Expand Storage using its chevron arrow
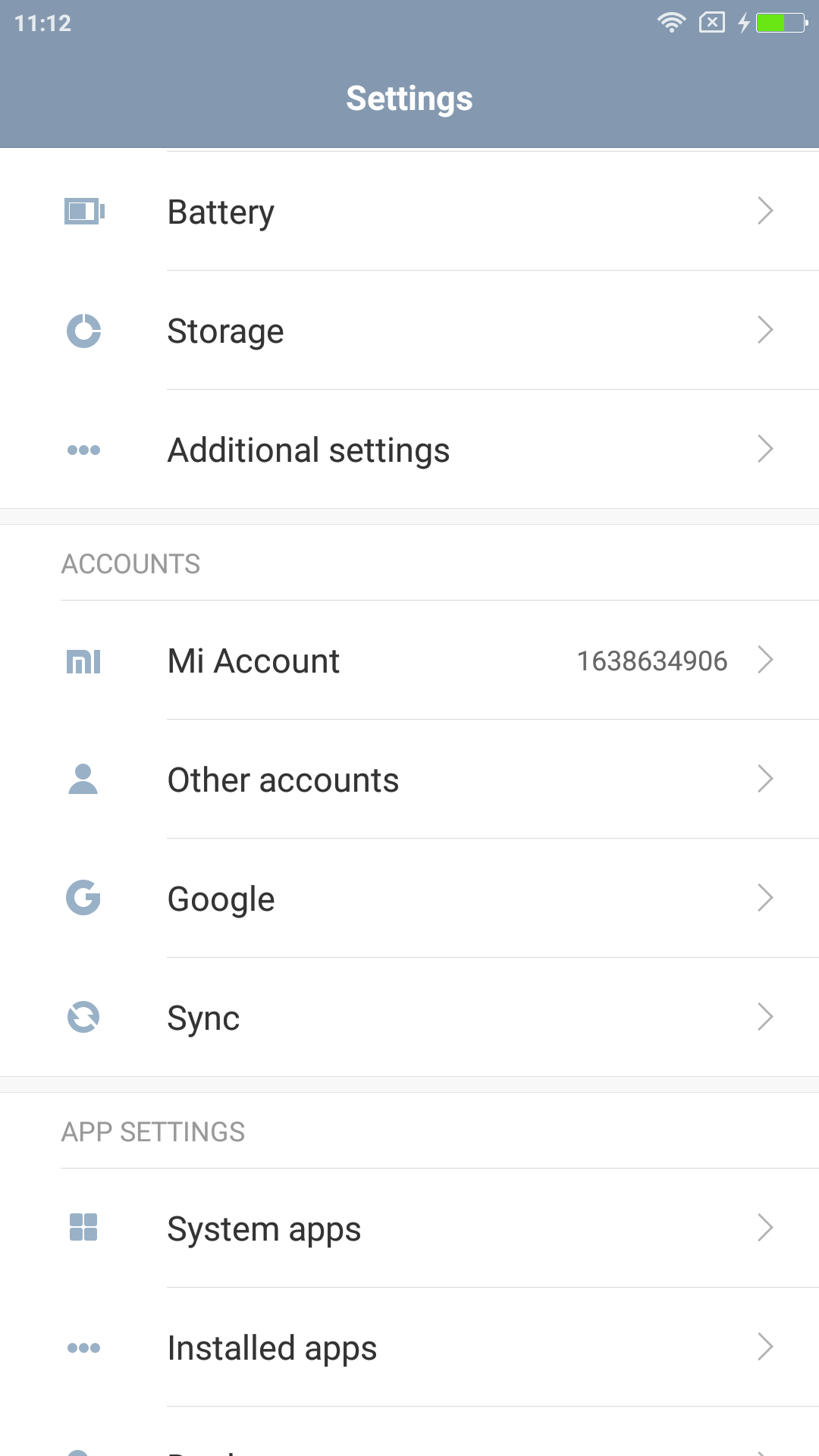 pos(765,330)
